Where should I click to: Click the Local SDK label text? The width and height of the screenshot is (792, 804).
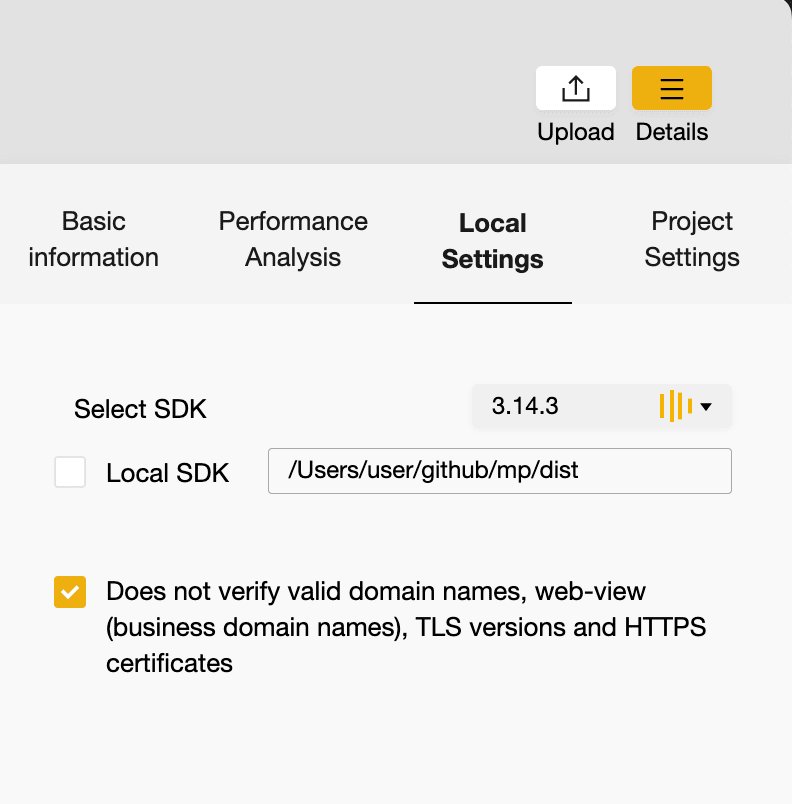tap(168, 473)
